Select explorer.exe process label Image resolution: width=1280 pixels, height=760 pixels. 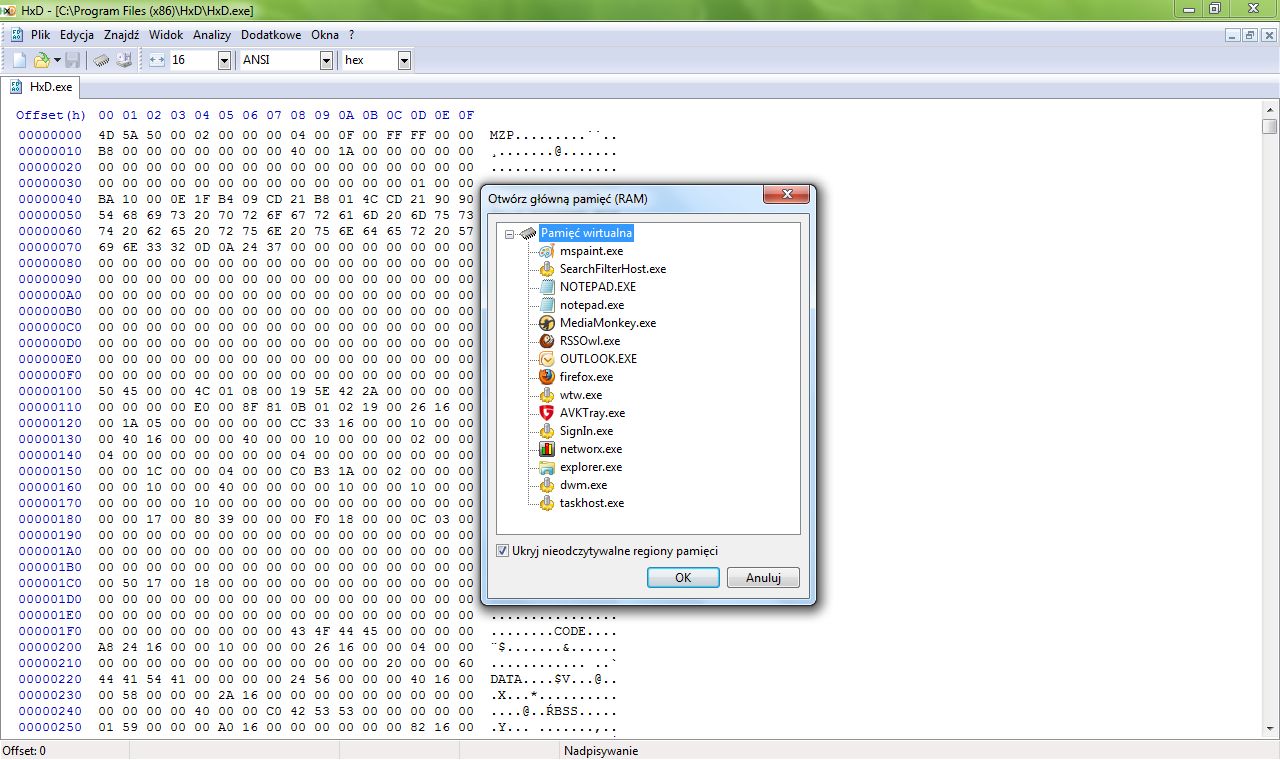pyautogui.click(x=591, y=467)
